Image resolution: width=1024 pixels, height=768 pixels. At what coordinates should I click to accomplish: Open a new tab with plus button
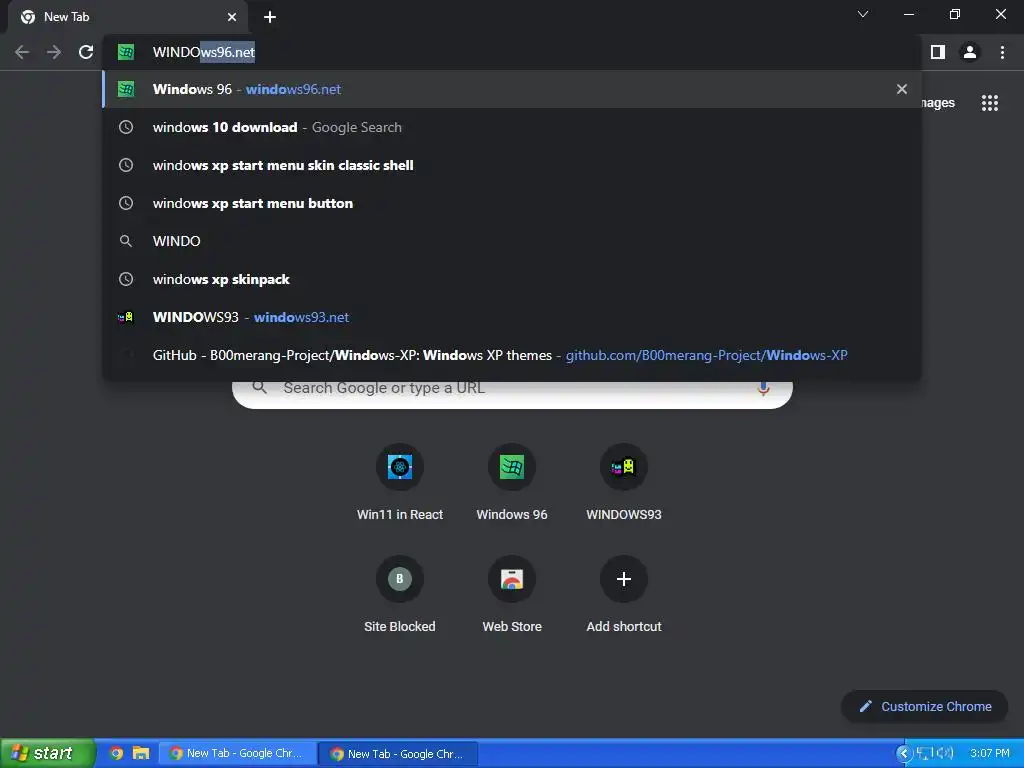[270, 17]
